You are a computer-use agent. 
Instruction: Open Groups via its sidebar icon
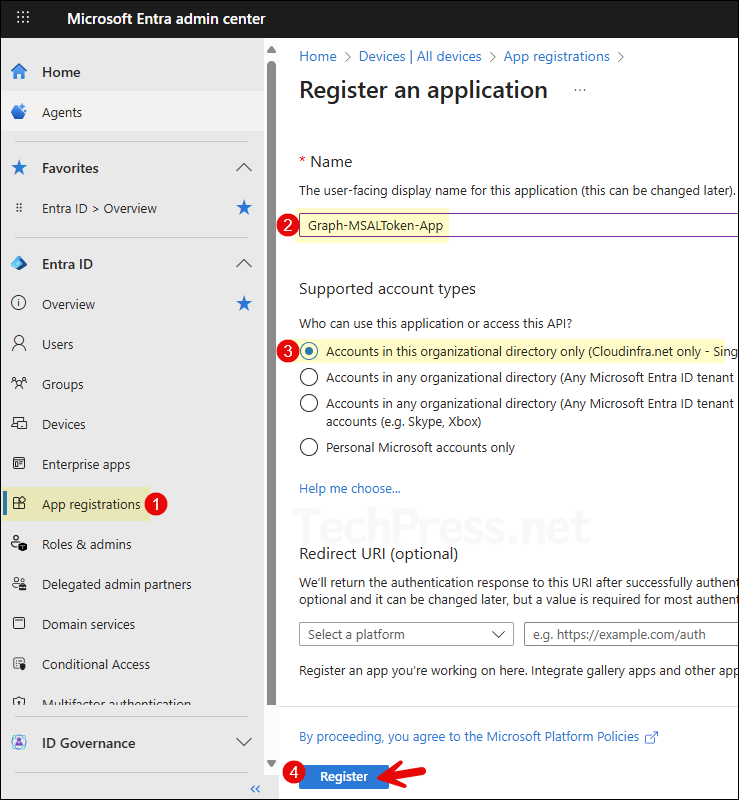pyautogui.click(x=19, y=384)
